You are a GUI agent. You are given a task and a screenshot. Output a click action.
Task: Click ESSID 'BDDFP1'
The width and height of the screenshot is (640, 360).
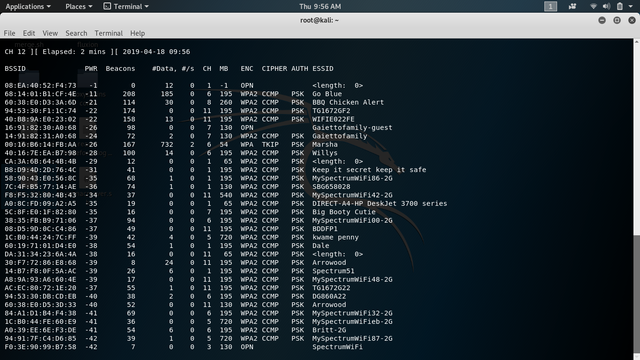click(x=325, y=229)
